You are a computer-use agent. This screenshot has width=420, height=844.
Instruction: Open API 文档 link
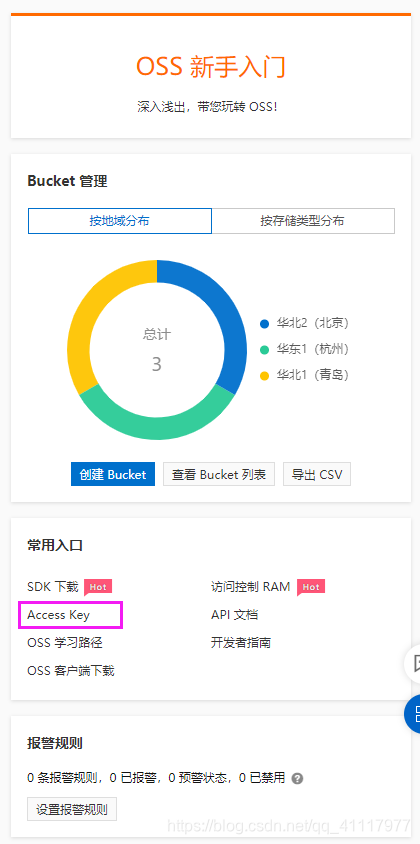(x=234, y=615)
